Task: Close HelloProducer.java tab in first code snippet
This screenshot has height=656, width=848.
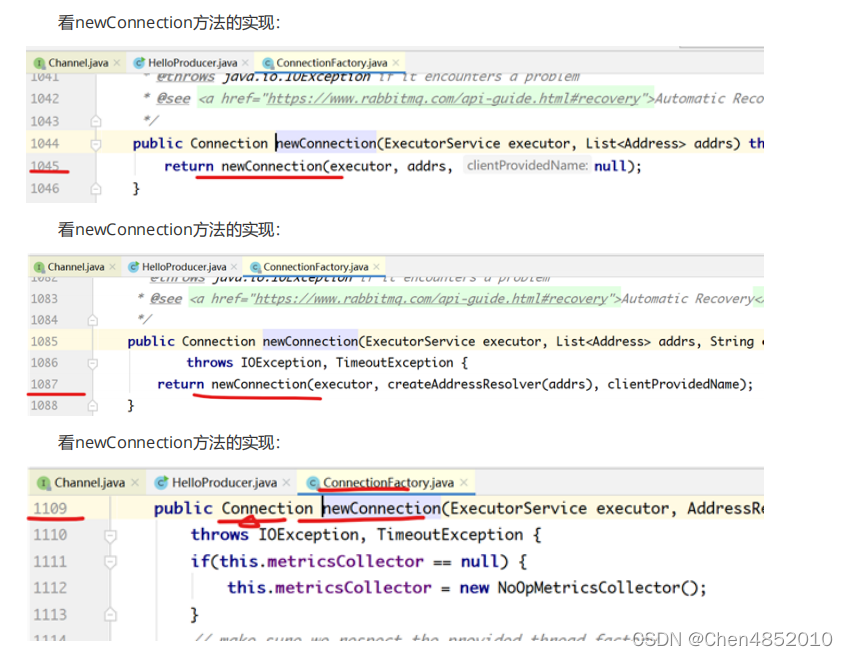Action: point(246,63)
